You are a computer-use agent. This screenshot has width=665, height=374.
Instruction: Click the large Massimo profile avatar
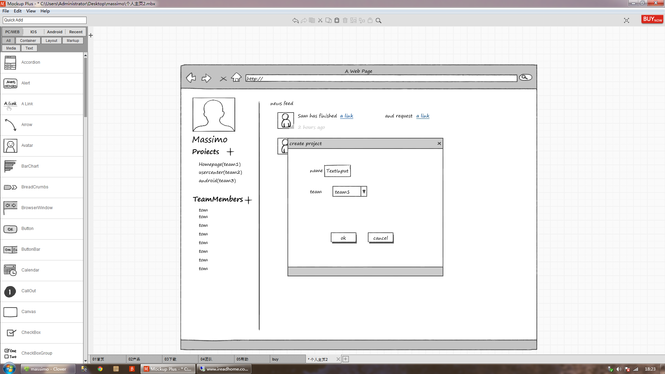(214, 114)
